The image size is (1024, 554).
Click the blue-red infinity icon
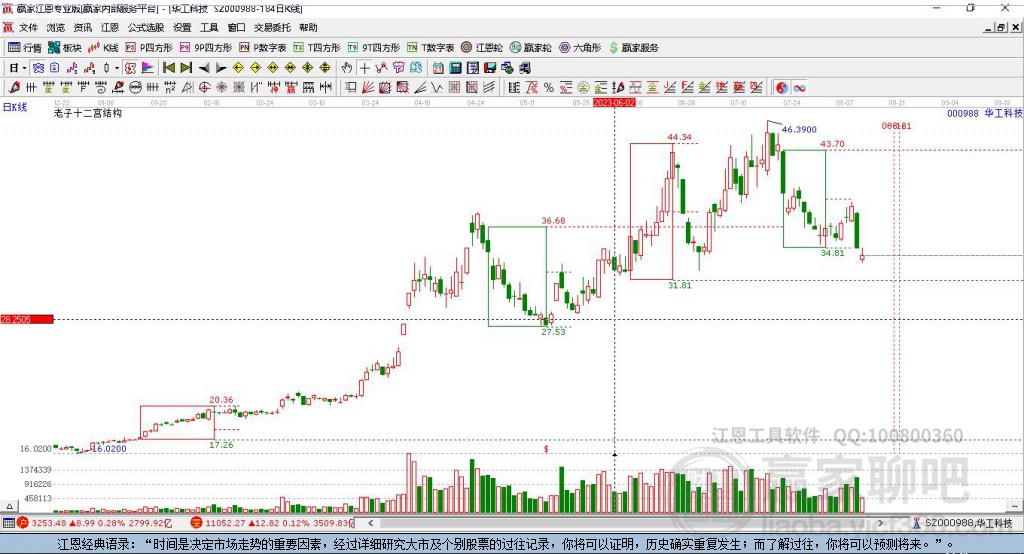click(799, 88)
